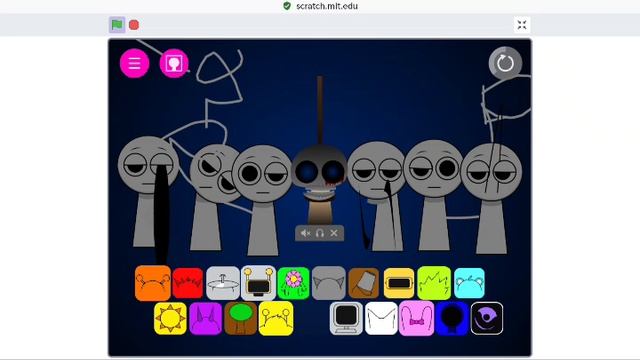Select the blue icon with black circle
Viewport: 640px width, 360px height.
(452, 318)
